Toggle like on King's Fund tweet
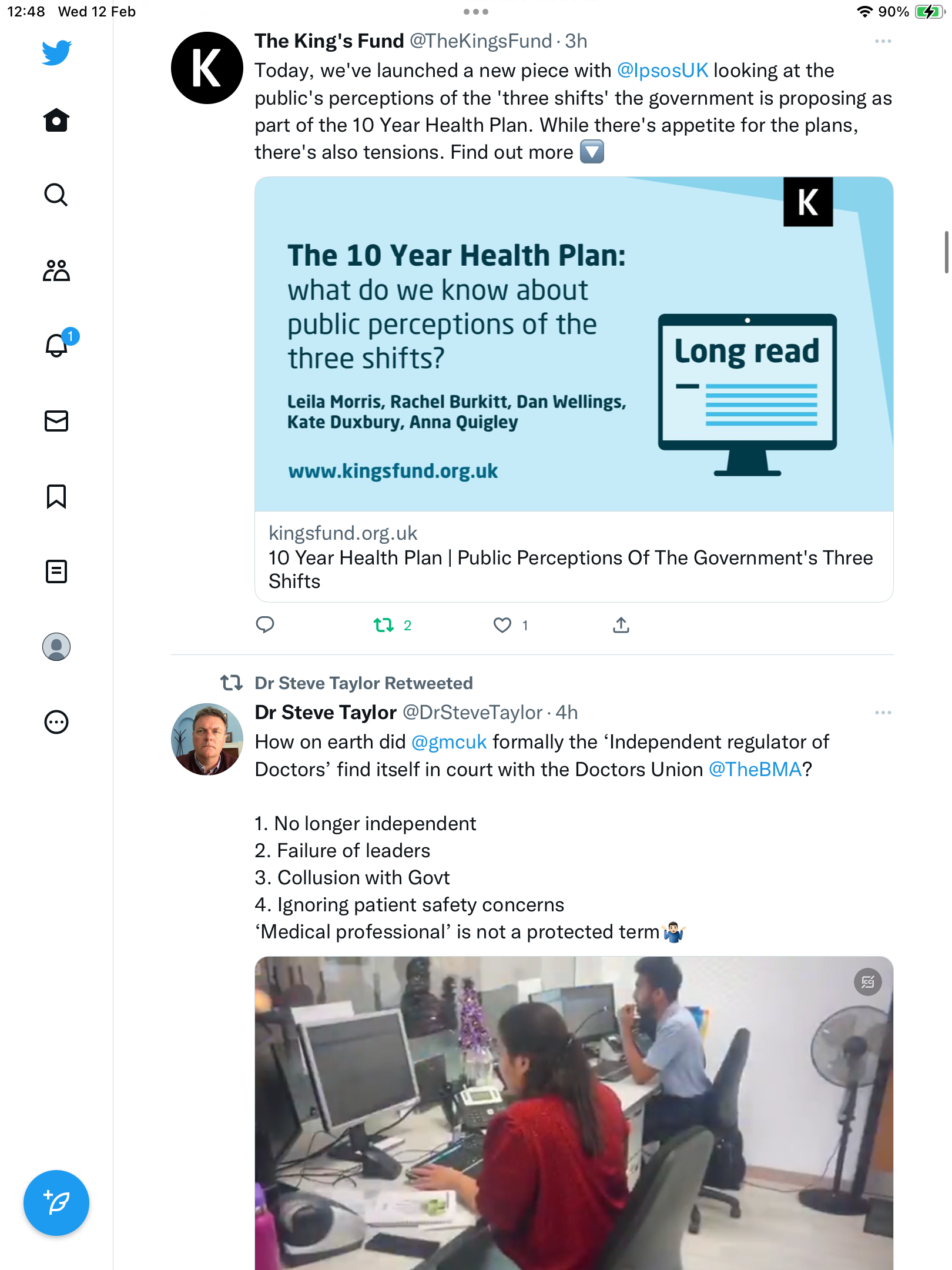The width and height of the screenshot is (952, 1270). click(502, 625)
